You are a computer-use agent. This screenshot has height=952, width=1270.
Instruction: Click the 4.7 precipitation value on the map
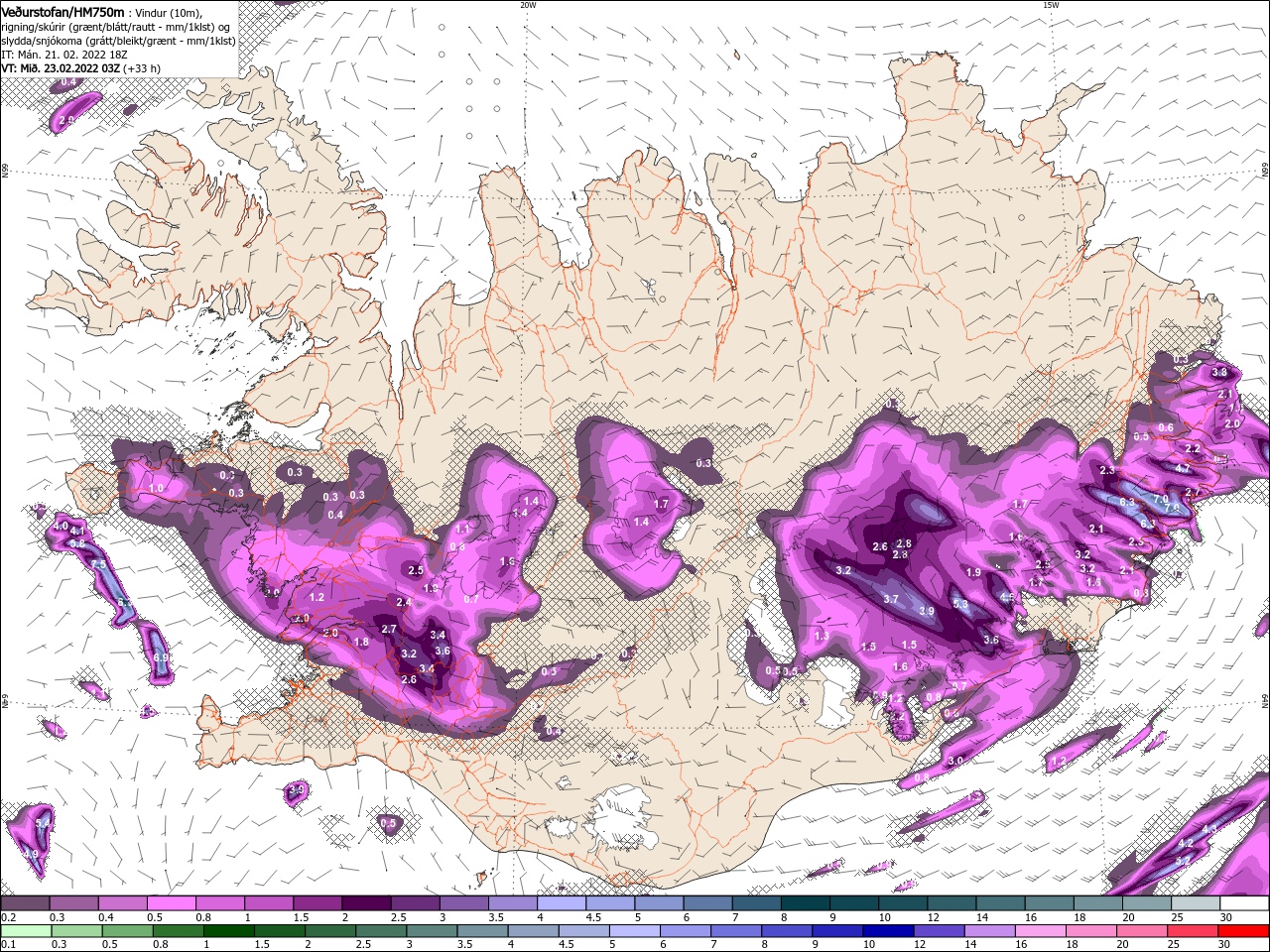1183,468
